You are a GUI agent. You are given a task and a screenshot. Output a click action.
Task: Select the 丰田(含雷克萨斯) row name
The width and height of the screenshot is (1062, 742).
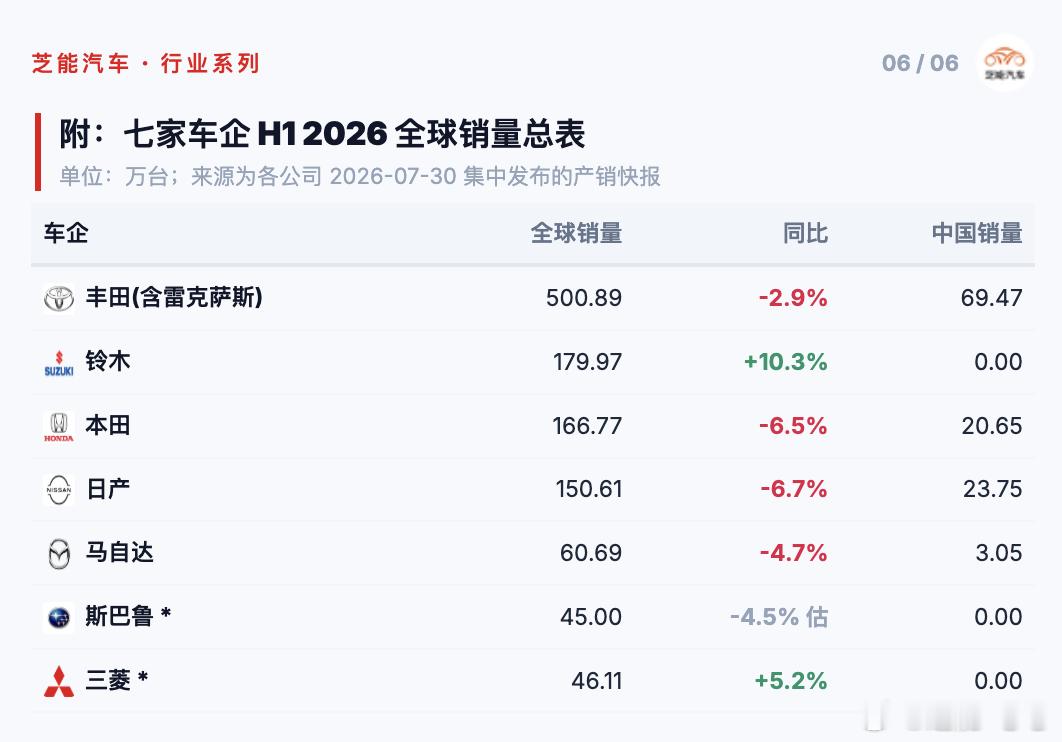174,297
